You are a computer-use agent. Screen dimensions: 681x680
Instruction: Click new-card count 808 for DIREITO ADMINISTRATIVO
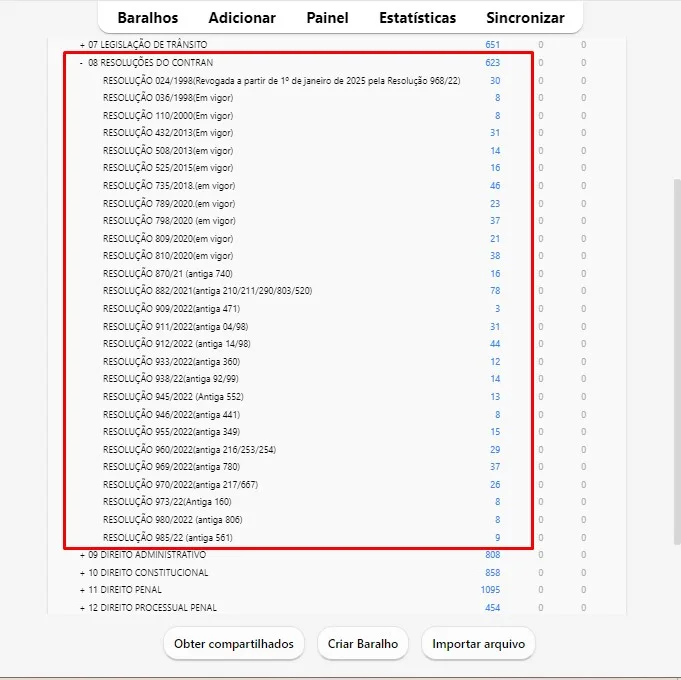pyautogui.click(x=493, y=555)
